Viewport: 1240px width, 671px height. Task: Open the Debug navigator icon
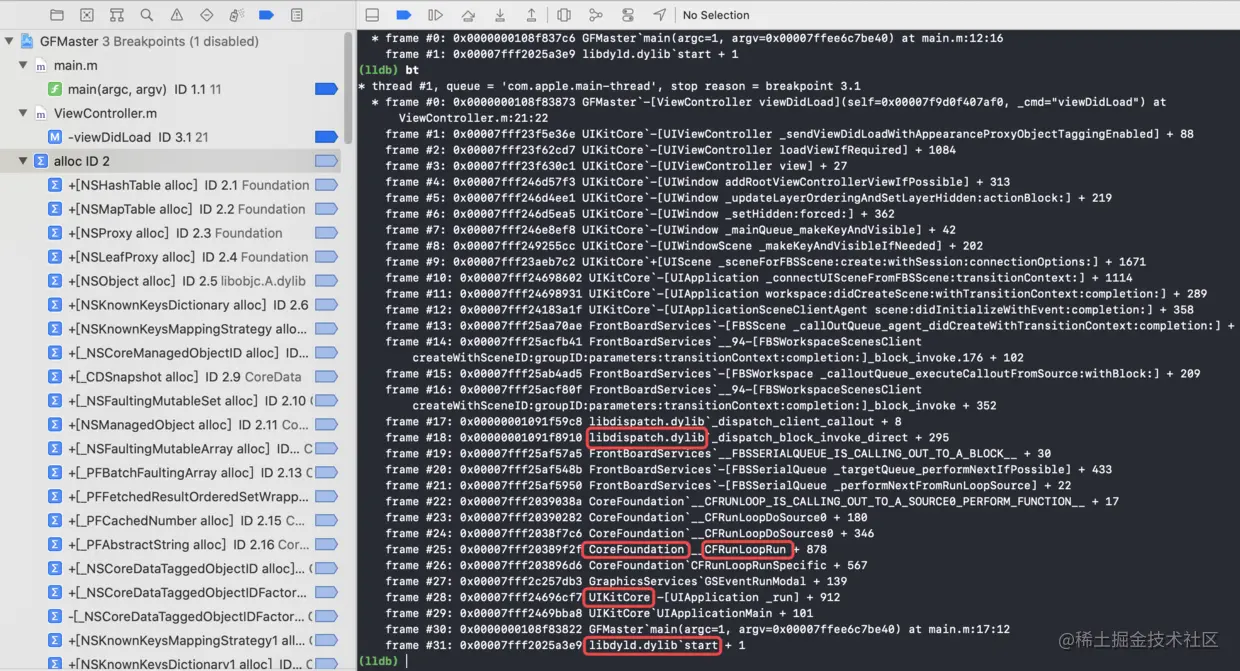tap(237, 15)
